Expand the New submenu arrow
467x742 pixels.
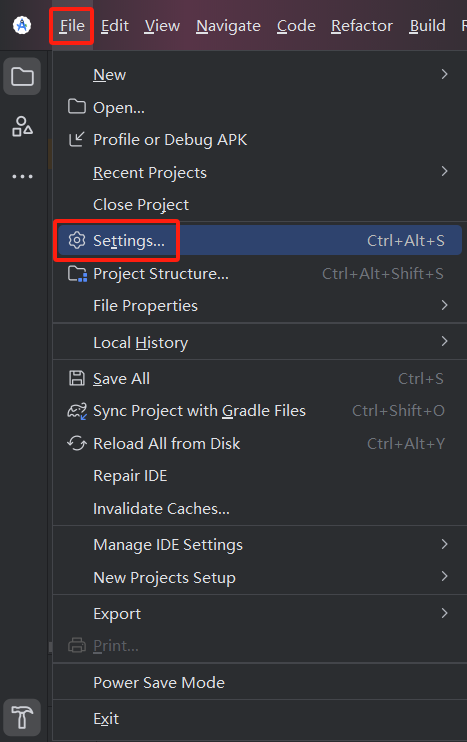tap(444, 74)
